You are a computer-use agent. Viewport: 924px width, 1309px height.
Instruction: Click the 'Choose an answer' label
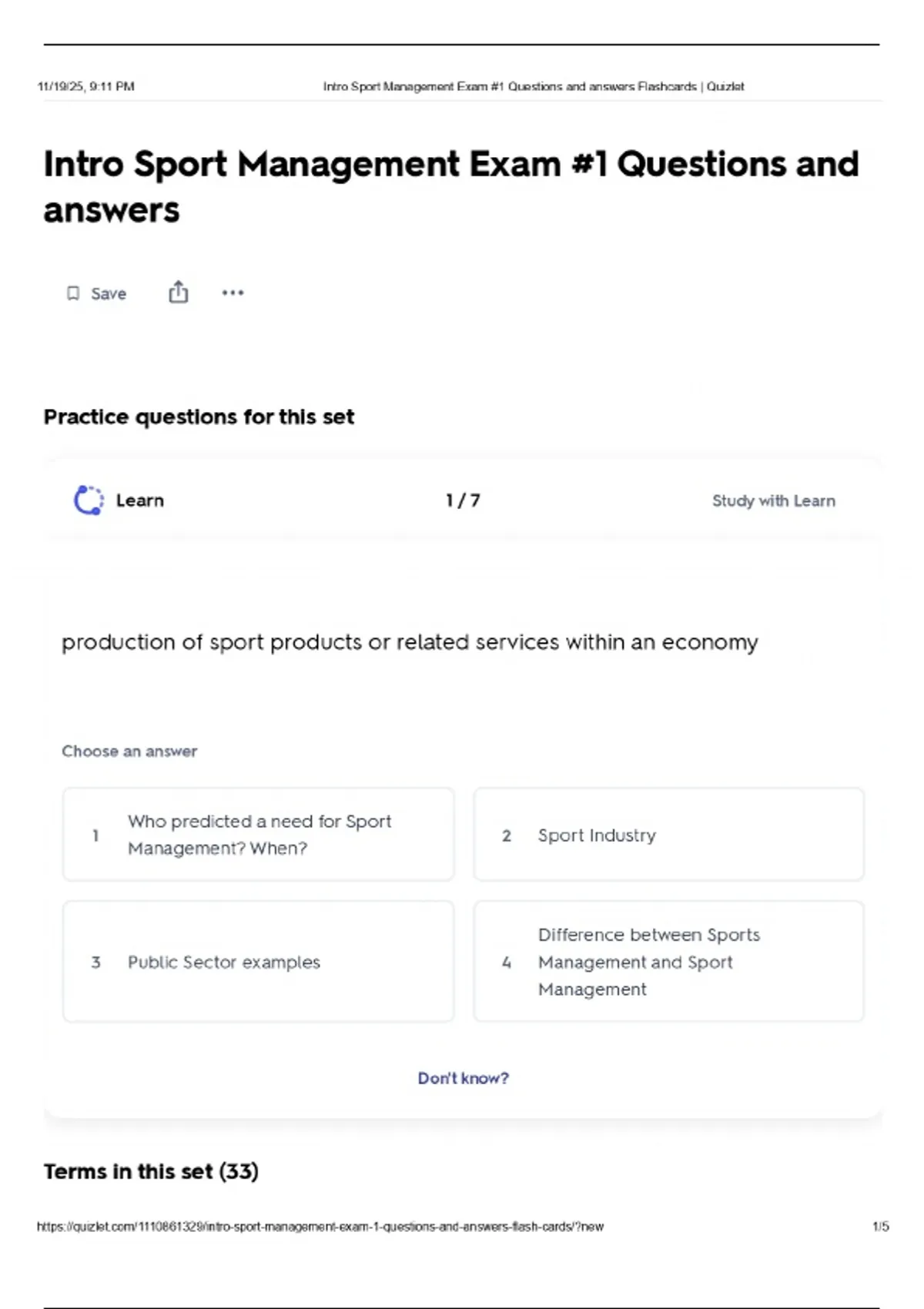(x=129, y=751)
